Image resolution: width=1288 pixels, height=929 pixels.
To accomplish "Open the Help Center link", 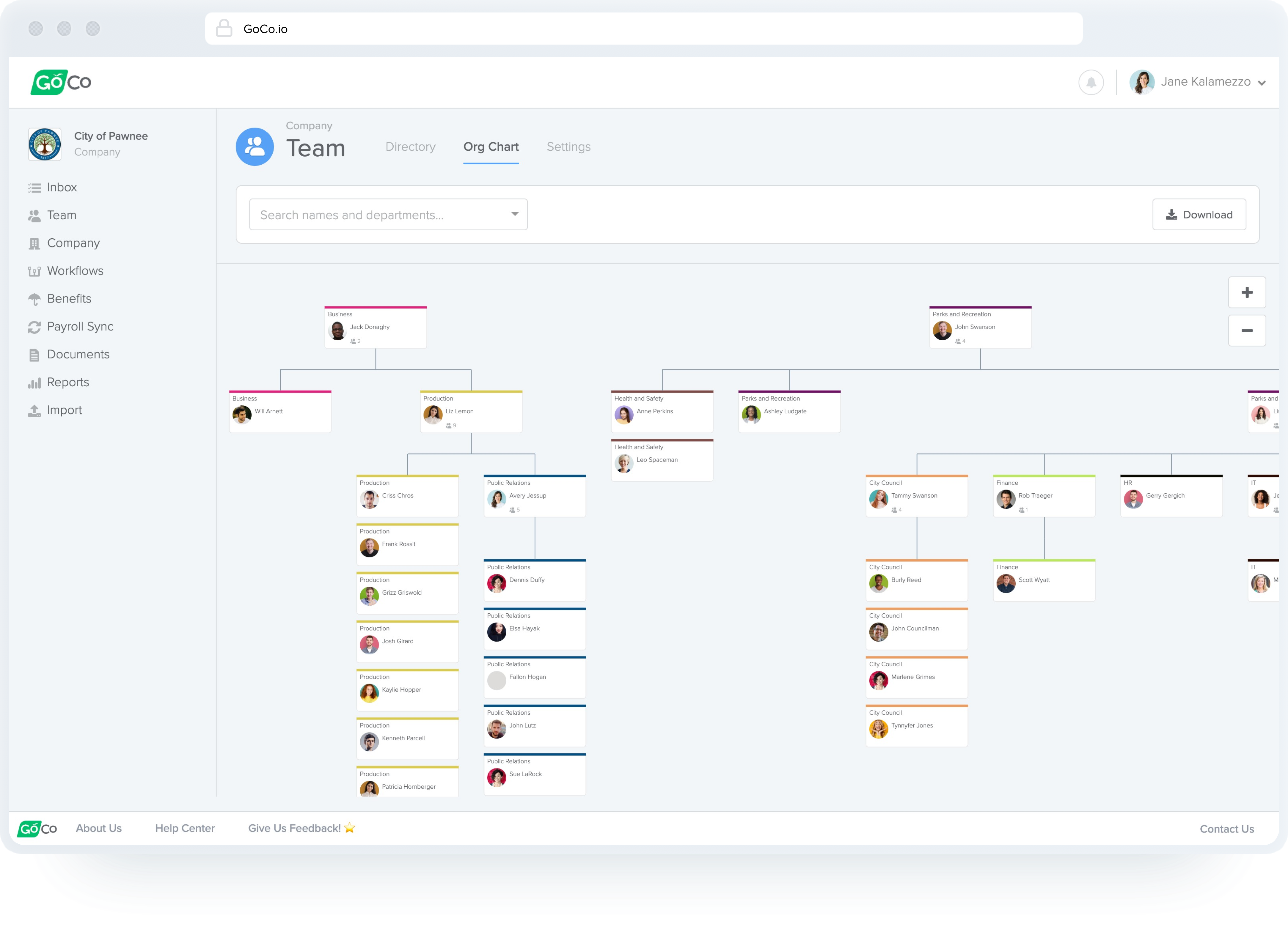I will (185, 828).
